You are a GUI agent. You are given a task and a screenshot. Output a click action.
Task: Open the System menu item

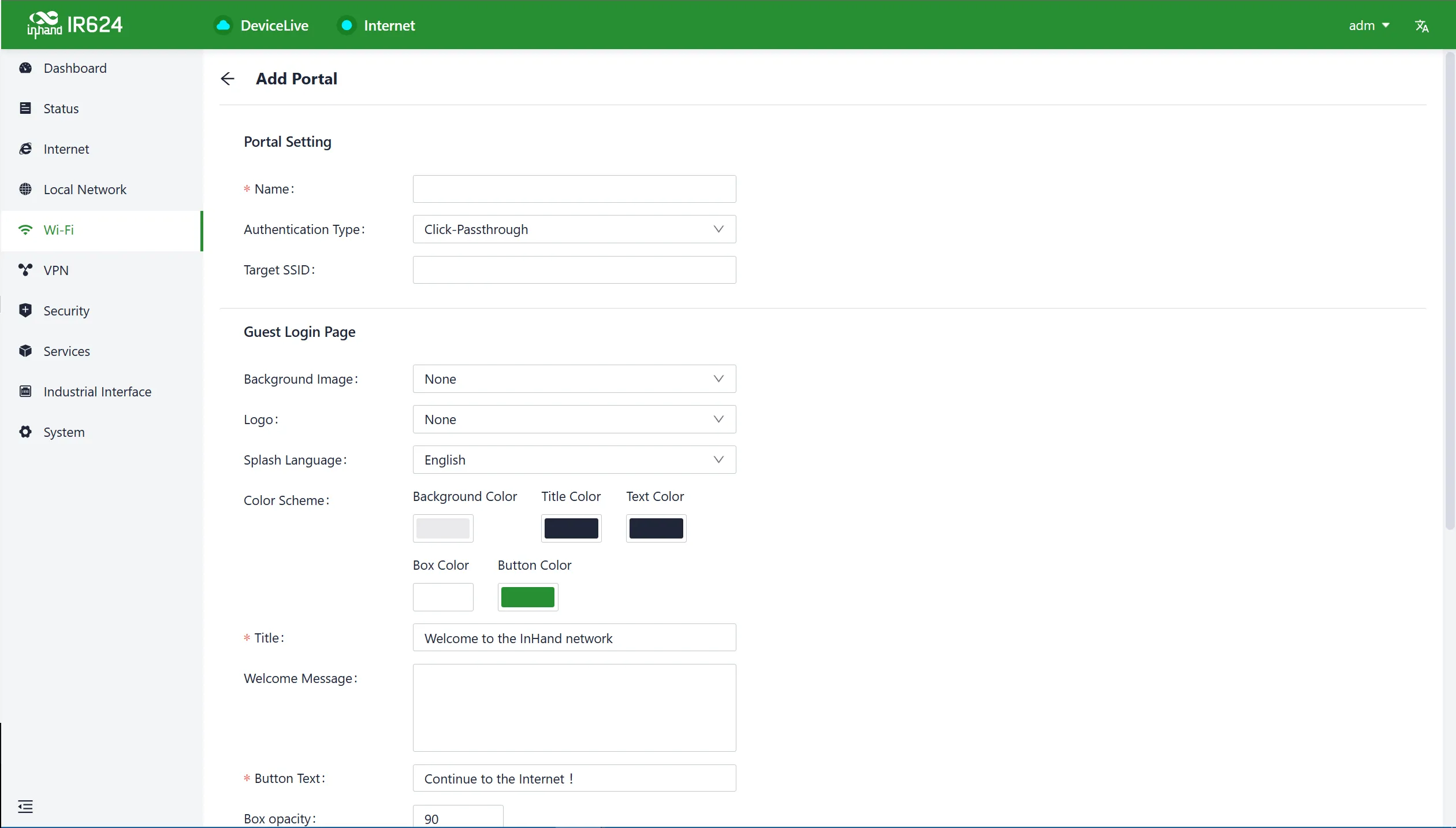click(x=102, y=432)
